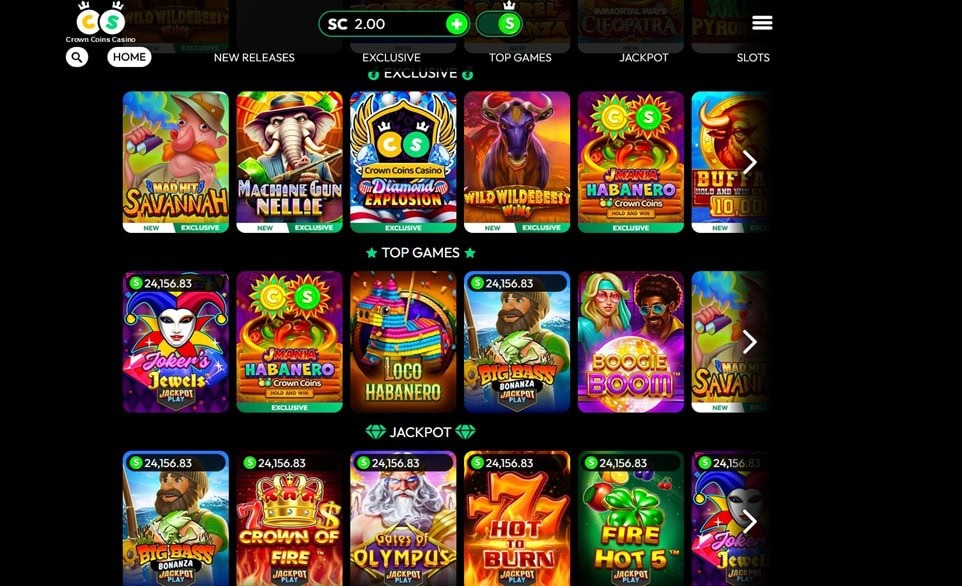Open the search magnifier icon
Screen dimensions: 962x586
[77, 57]
